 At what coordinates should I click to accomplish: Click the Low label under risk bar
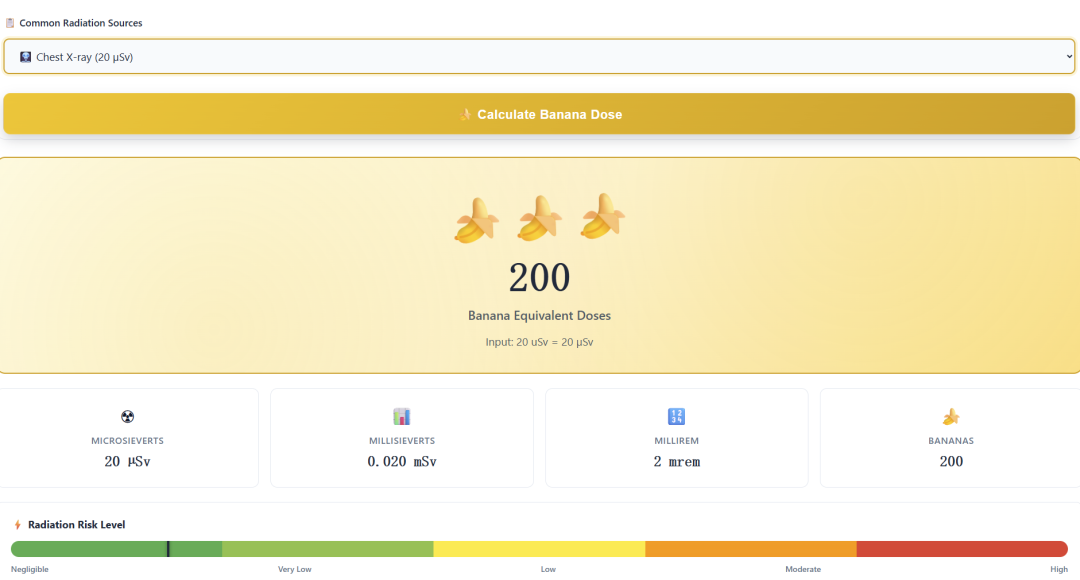click(x=548, y=569)
